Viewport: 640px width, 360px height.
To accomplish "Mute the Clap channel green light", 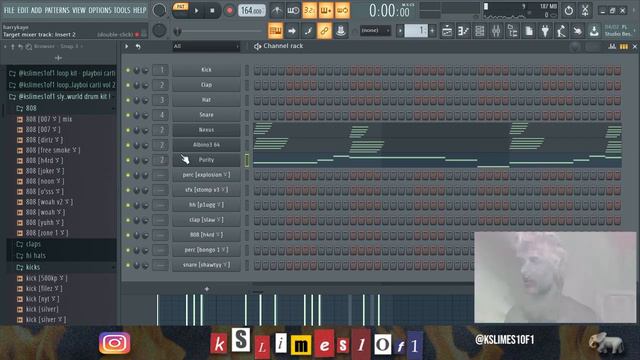I will click(128, 85).
